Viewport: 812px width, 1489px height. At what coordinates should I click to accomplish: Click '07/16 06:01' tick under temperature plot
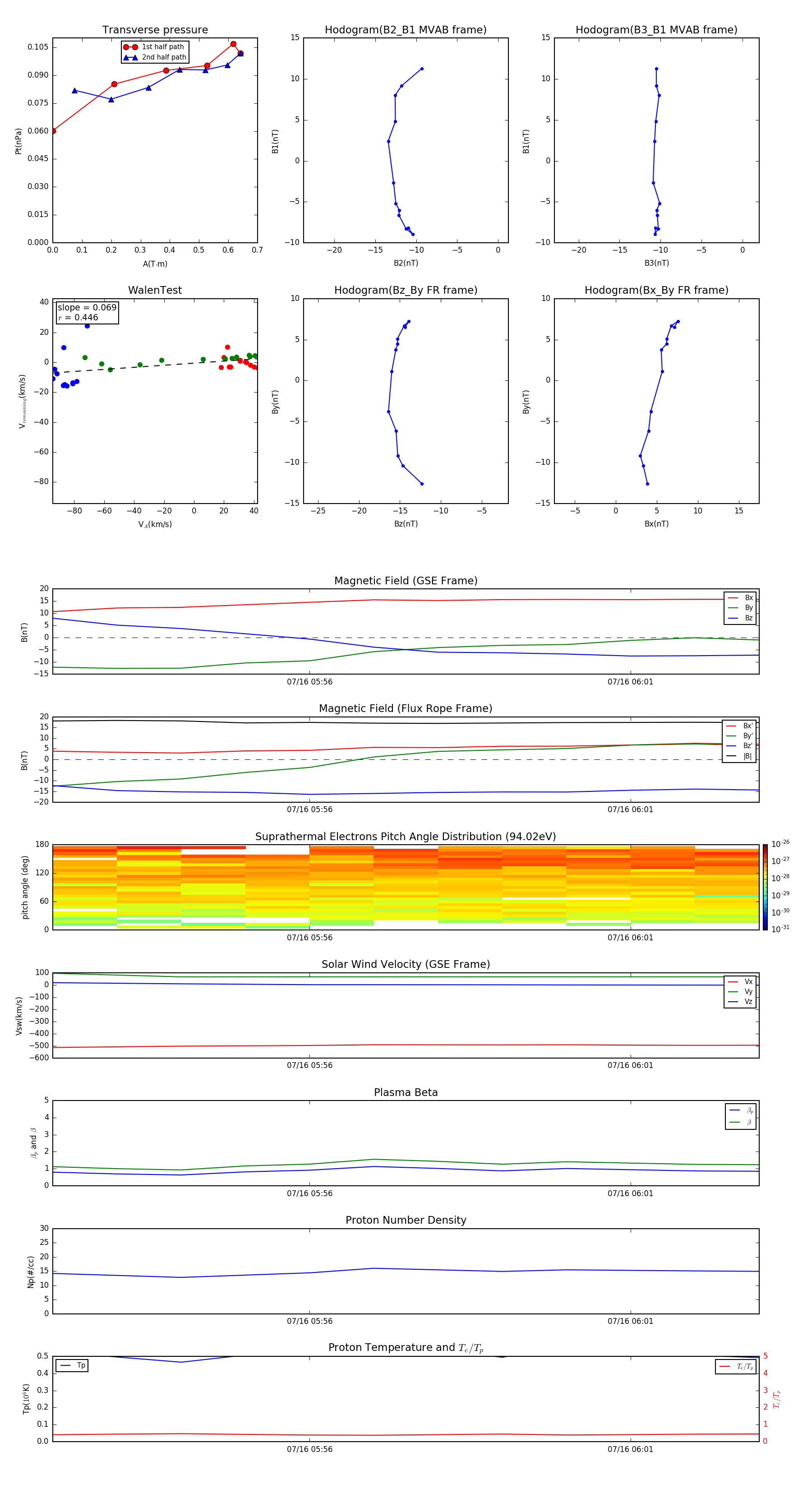click(x=631, y=1450)
